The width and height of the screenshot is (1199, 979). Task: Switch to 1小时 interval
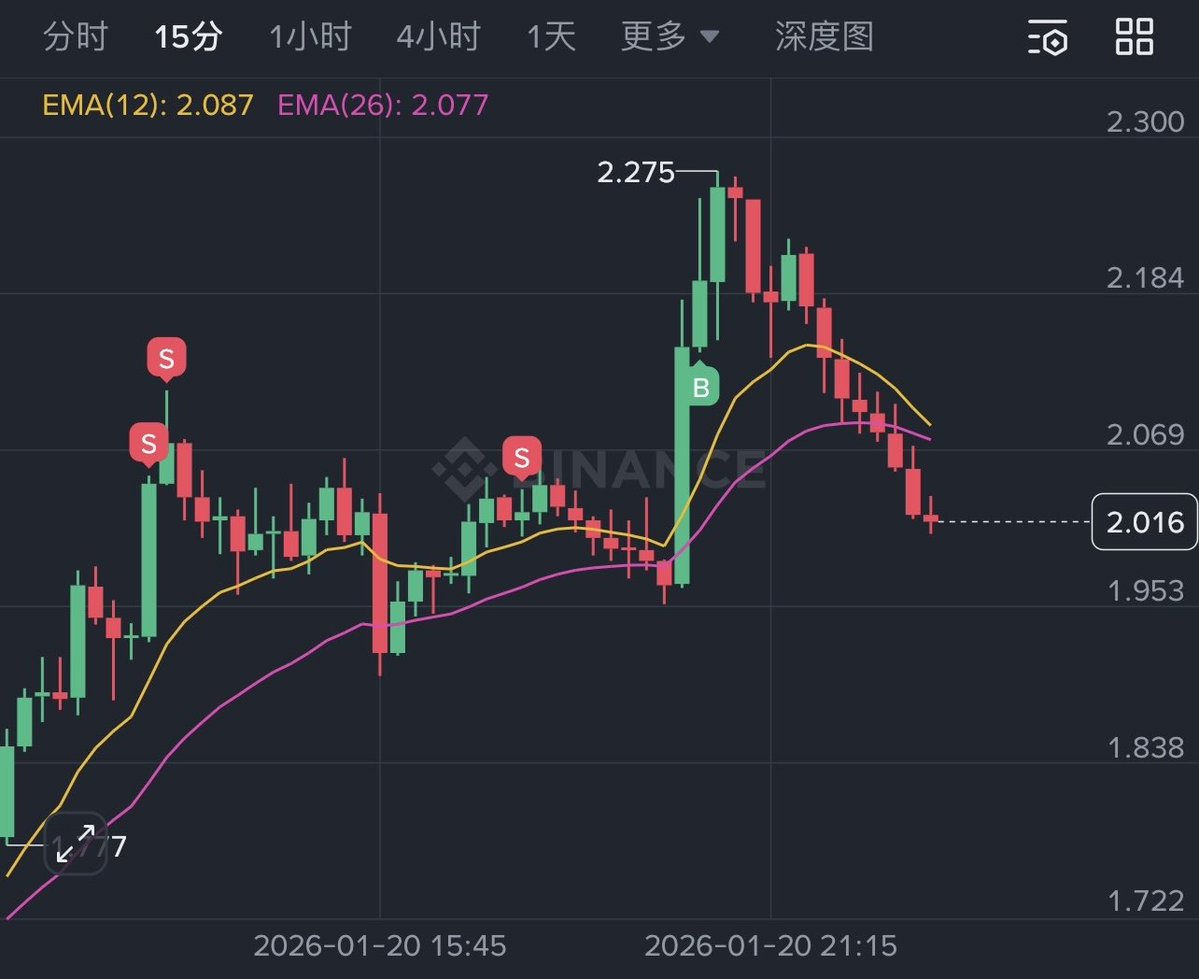pos(310,37)
